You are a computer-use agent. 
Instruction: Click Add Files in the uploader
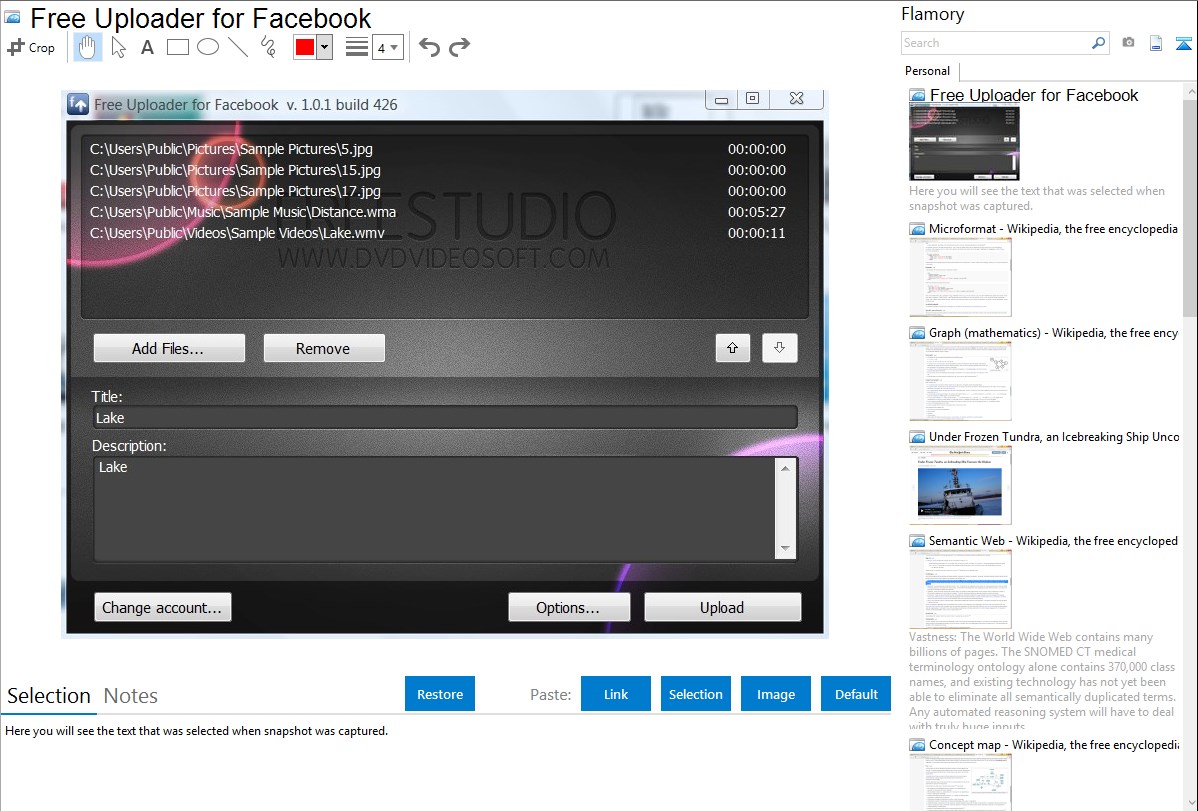click(169, 349)
